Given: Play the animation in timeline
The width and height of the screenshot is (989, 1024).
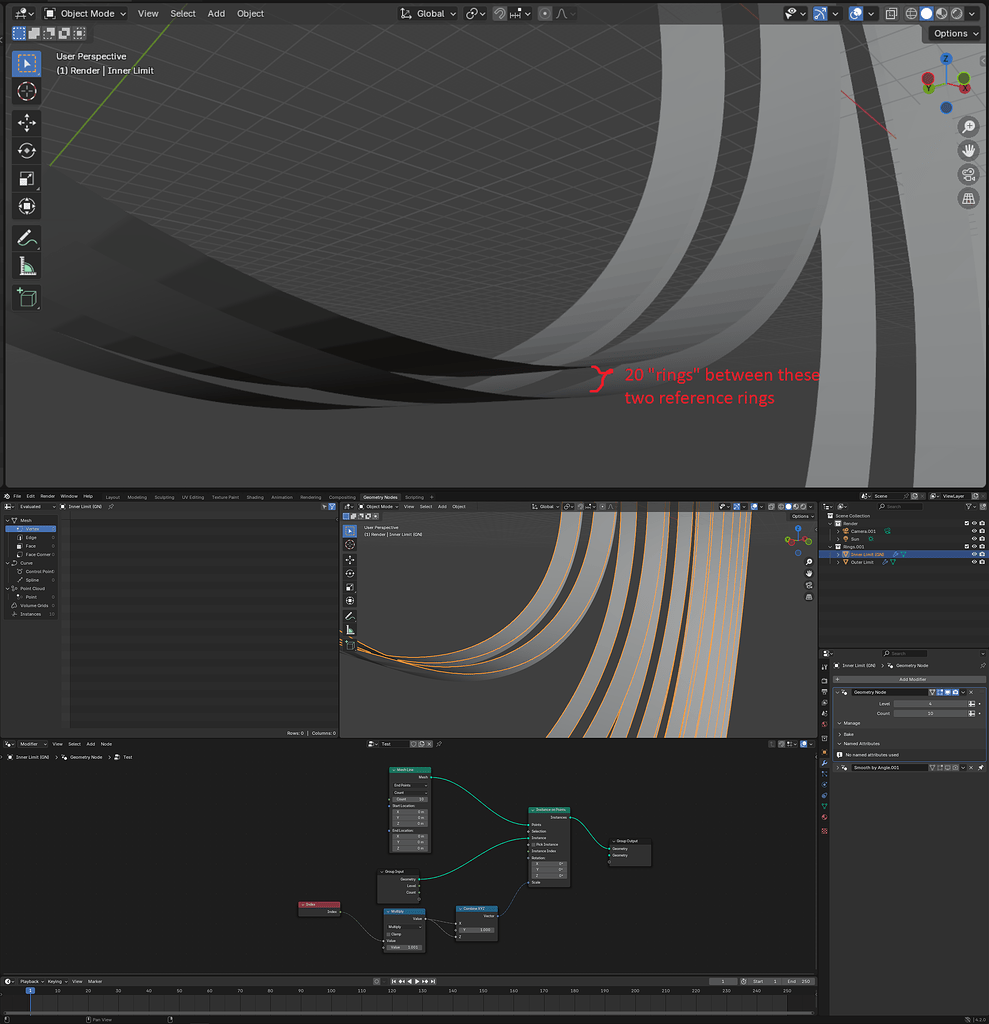Looking at the screenshot, I should tap(417, 982).
